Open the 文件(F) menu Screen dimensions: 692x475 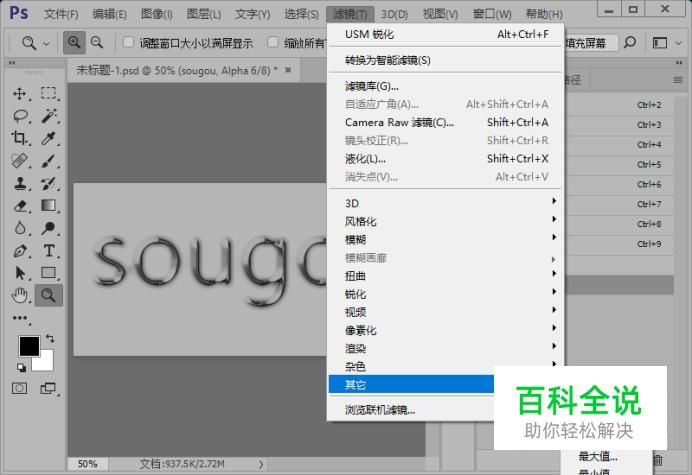tap(61, 14)
